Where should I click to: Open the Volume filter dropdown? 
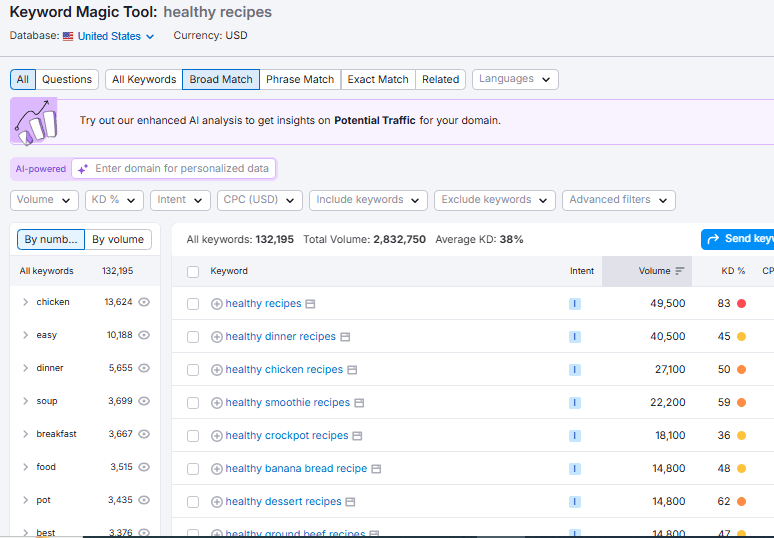click(x=44, y=200)
